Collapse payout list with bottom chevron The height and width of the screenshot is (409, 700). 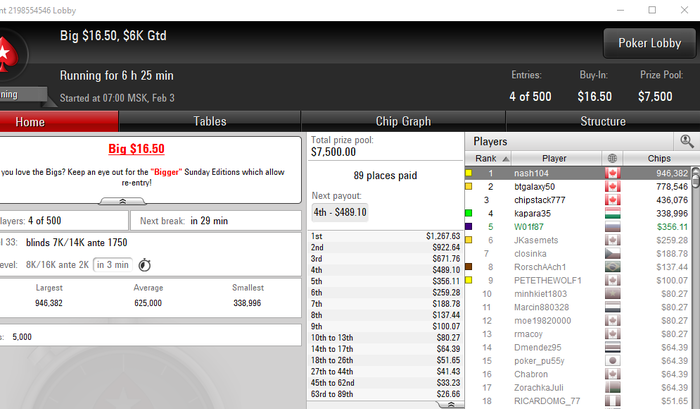click(450, 405)
